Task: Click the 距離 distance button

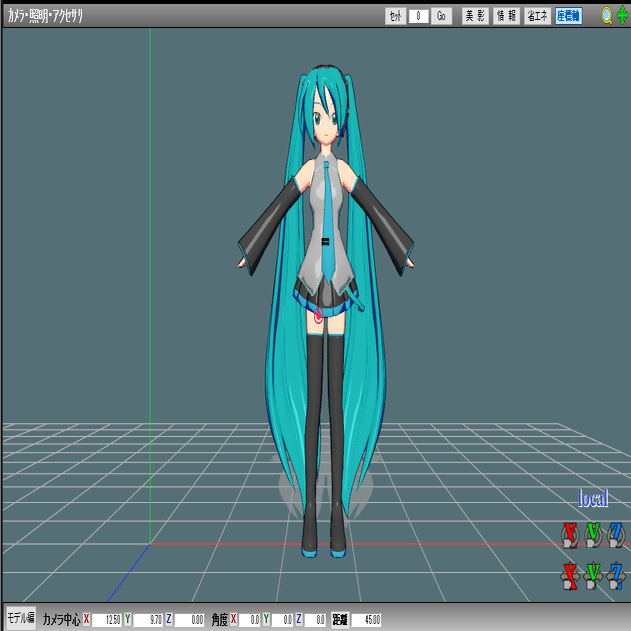Action: [340, 620]
